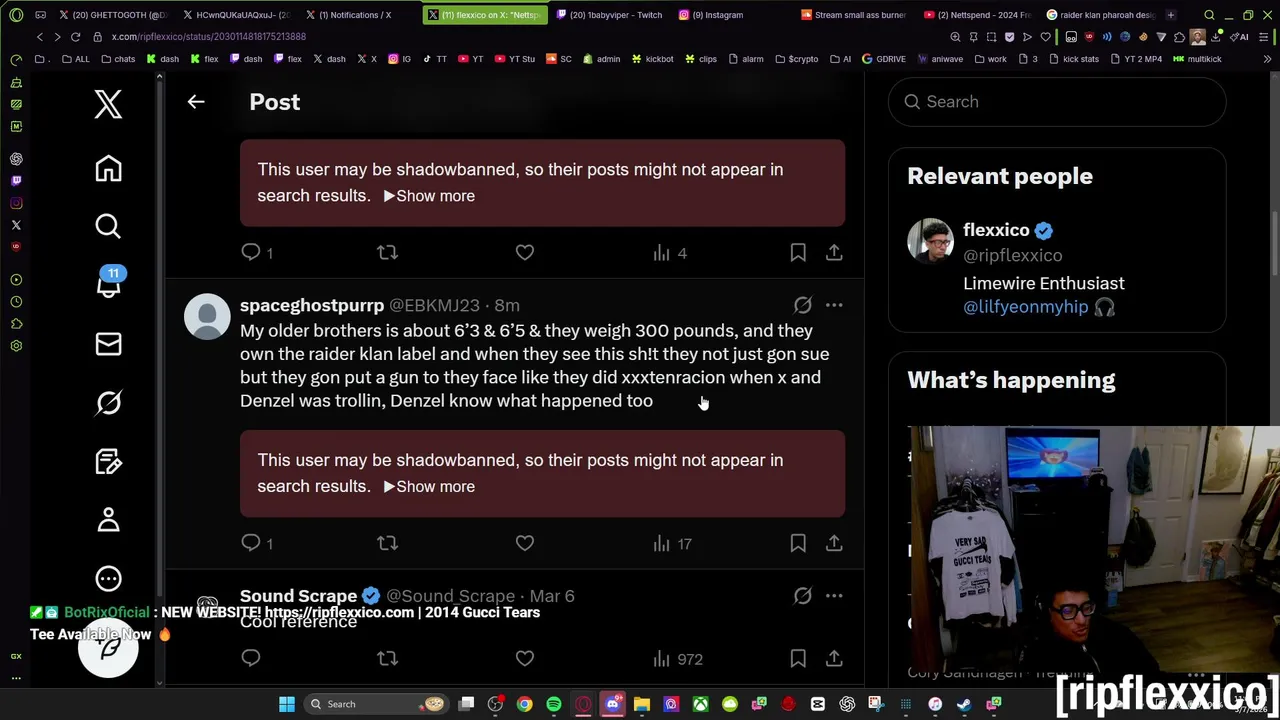
Task: Open flexxico in Relevant people
Action: (x=996, y=230)
